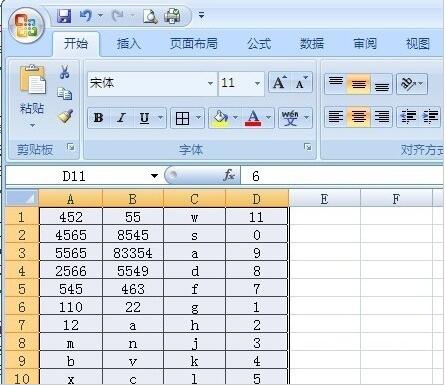Open the 审阅 tab

[365, 44]
